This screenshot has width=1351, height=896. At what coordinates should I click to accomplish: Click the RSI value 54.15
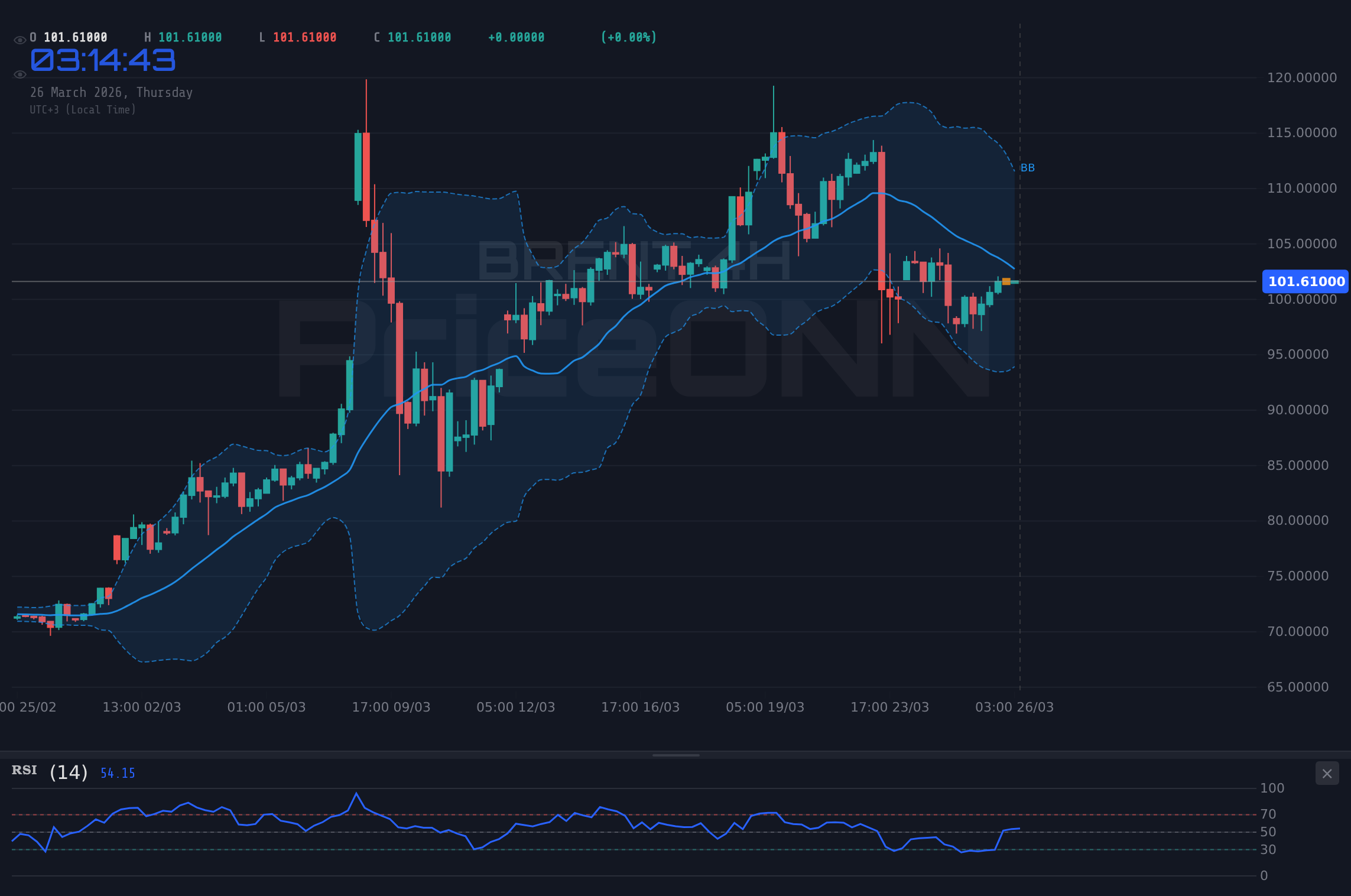pos(117,772)
